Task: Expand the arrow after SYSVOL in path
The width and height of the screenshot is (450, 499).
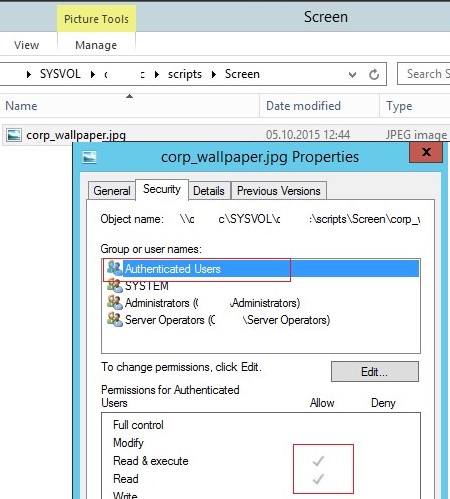Action: (x=93, y=74)
